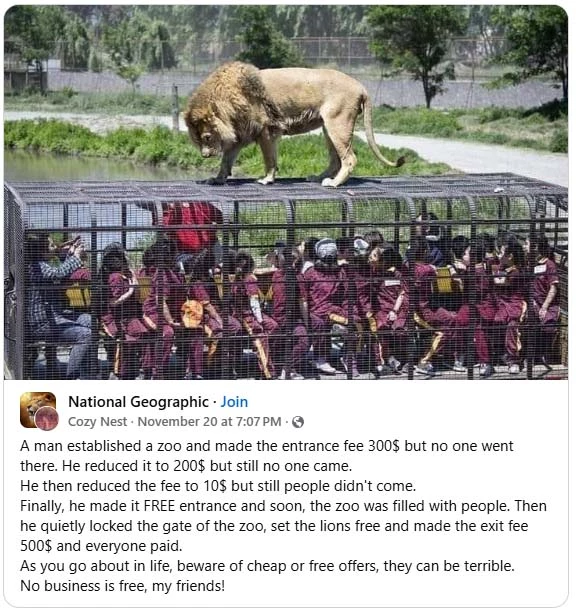Image resolution: width=576 pixels, height=611 pixels.
Task: Click the text "500$ and everyone paid."
Action: tap(101, 546)
